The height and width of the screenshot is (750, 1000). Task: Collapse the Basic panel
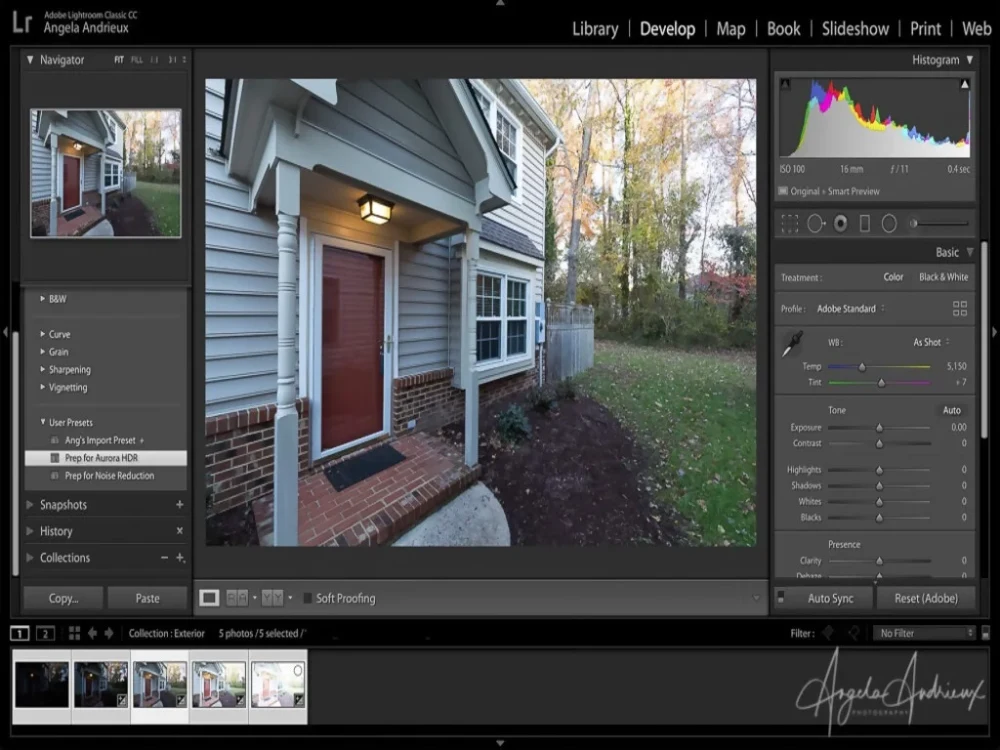point(969,253)
